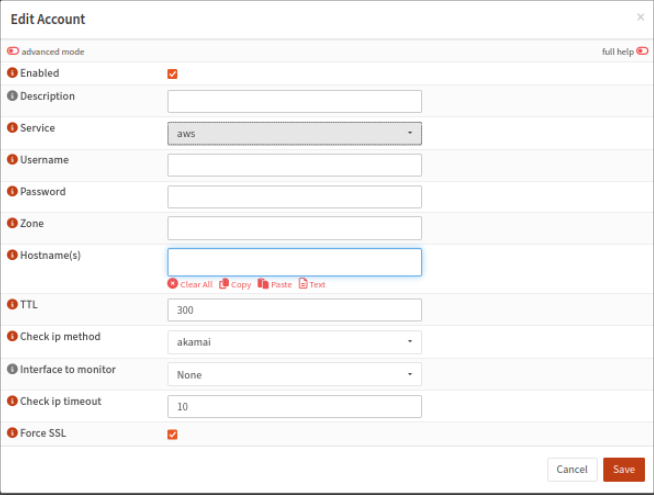Uncheck the Enabled checkbox

[x=172, y=74]
